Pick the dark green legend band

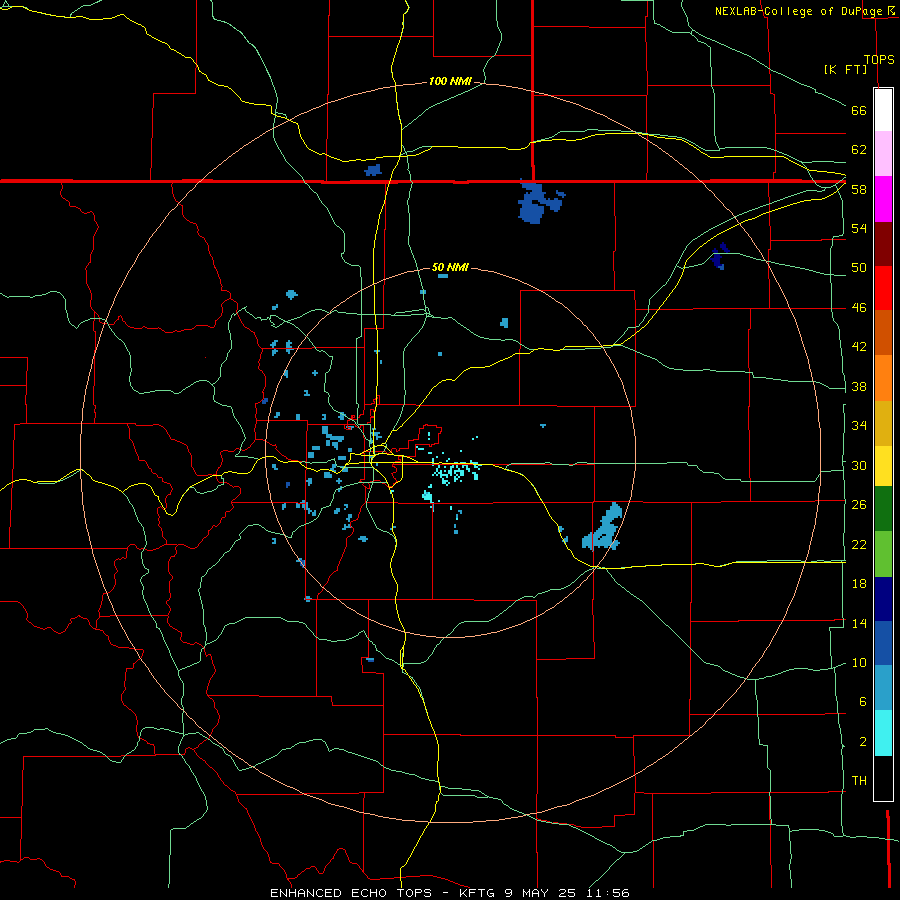click(883, 509)
